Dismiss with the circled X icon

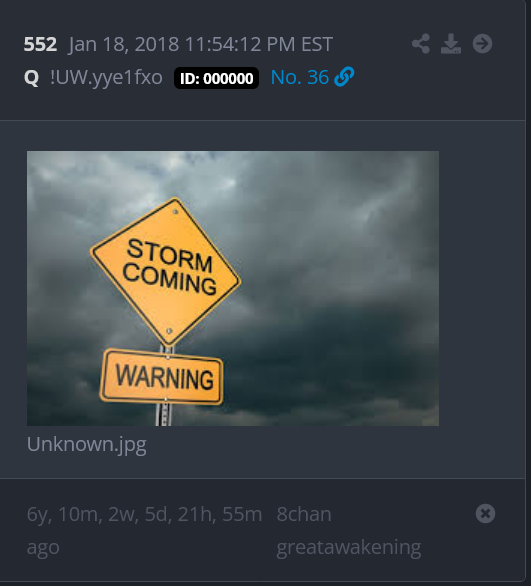coord(485,513)
